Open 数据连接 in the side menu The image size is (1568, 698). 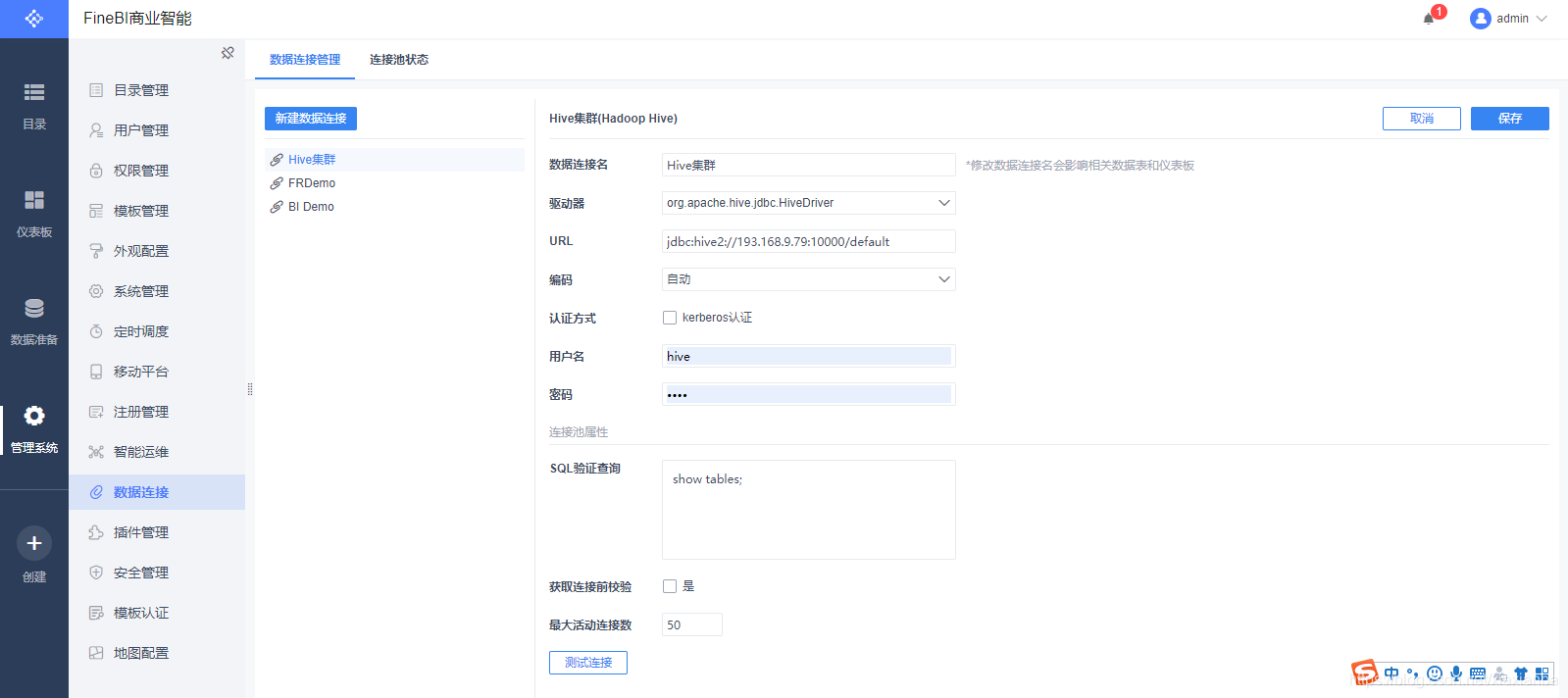(x=157, y=492)
